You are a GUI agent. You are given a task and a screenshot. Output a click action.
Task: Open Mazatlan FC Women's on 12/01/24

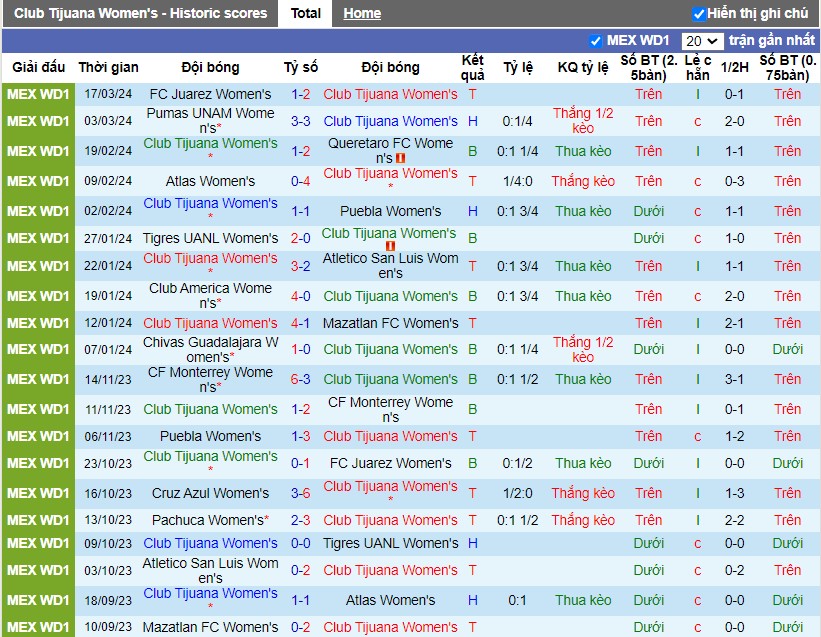click(391, 323)
